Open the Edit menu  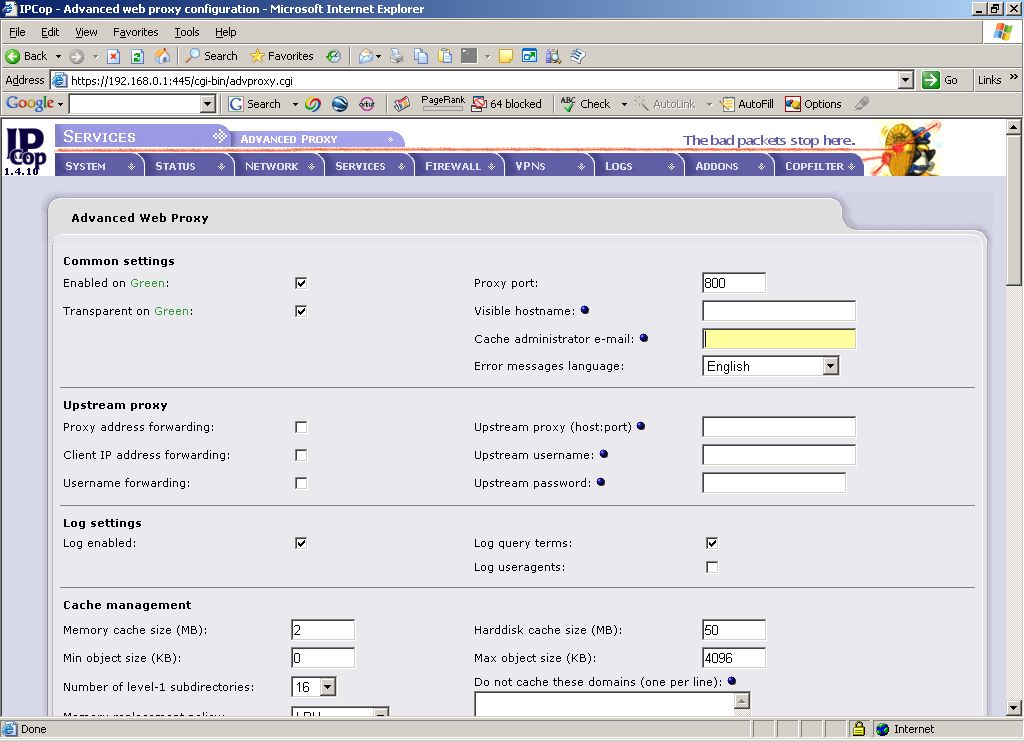(50, 32)
